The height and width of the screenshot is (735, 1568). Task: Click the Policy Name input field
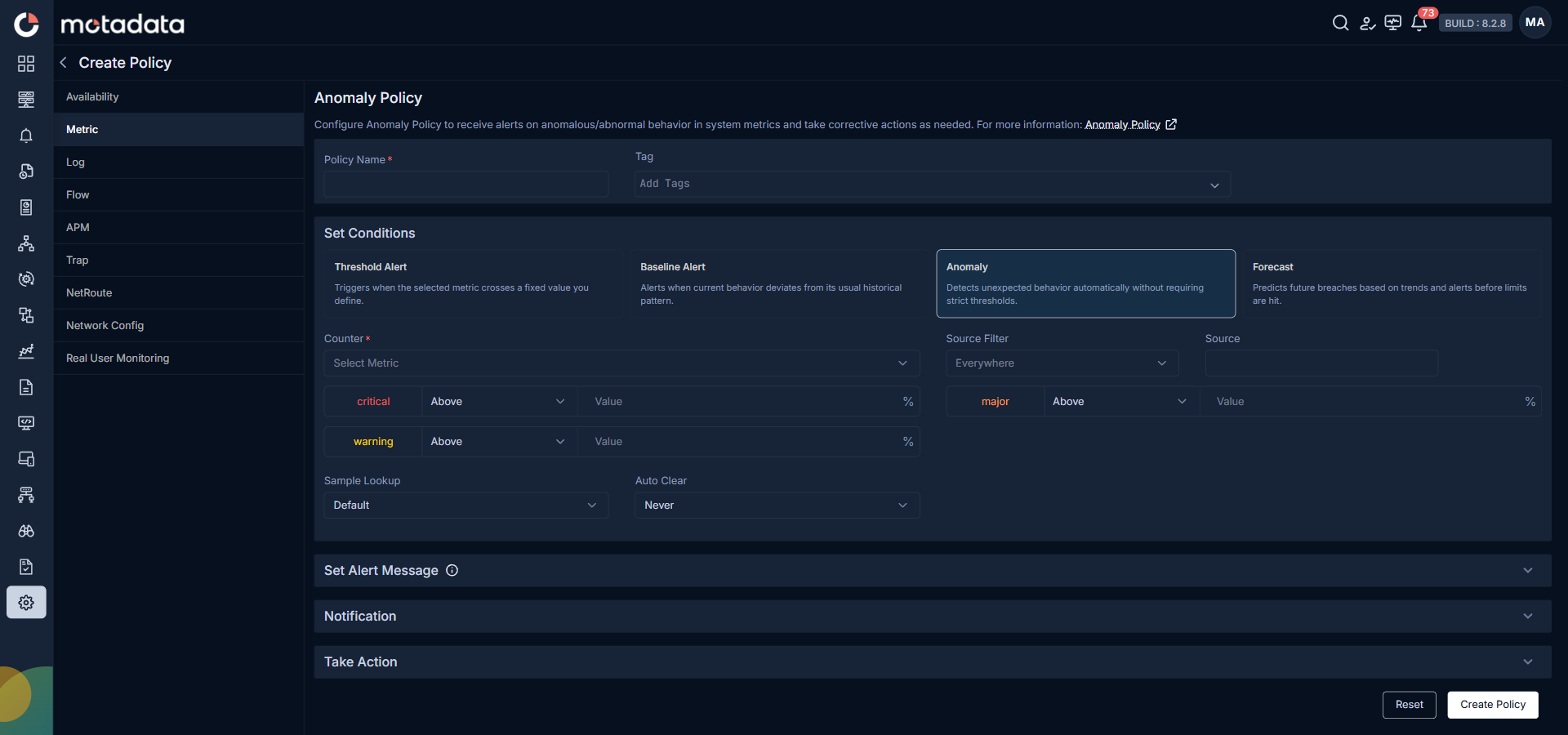[466, 184]
